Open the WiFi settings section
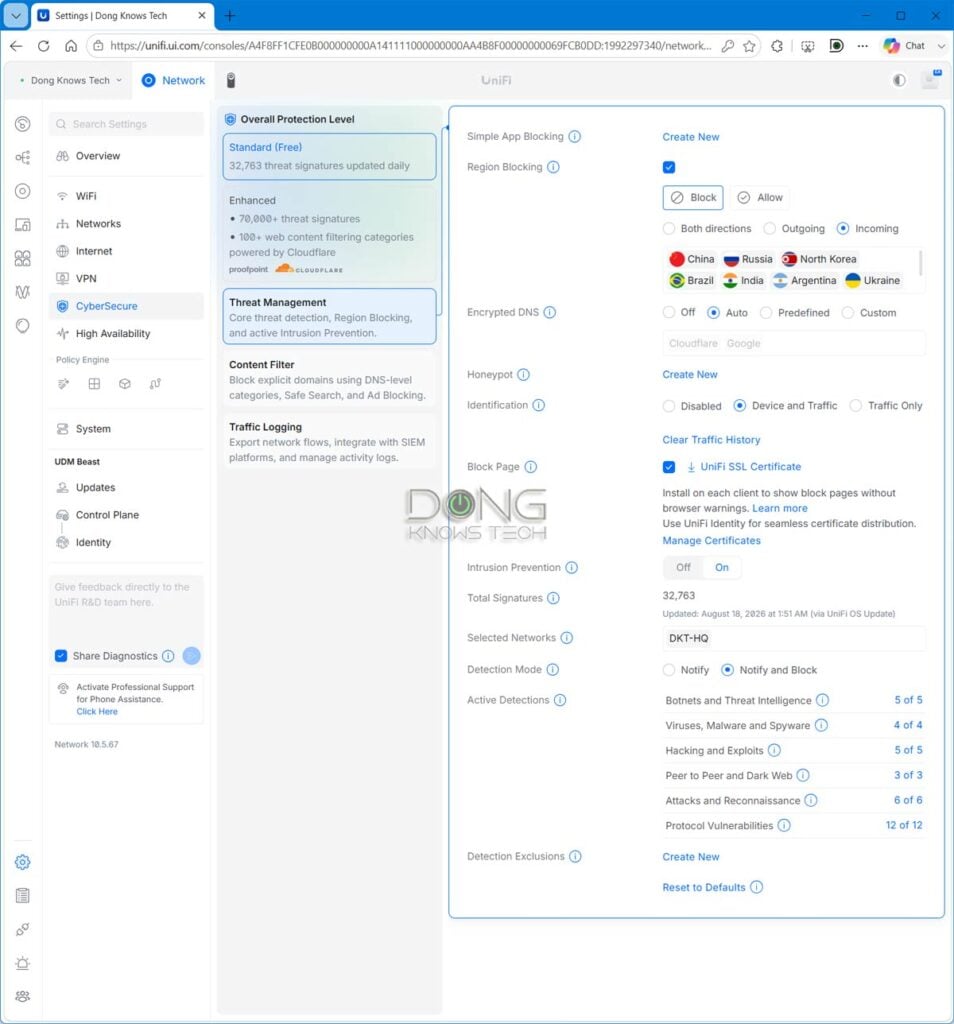Image resolution: width=954 pixels, height=1024 pixels. (126, 196)
